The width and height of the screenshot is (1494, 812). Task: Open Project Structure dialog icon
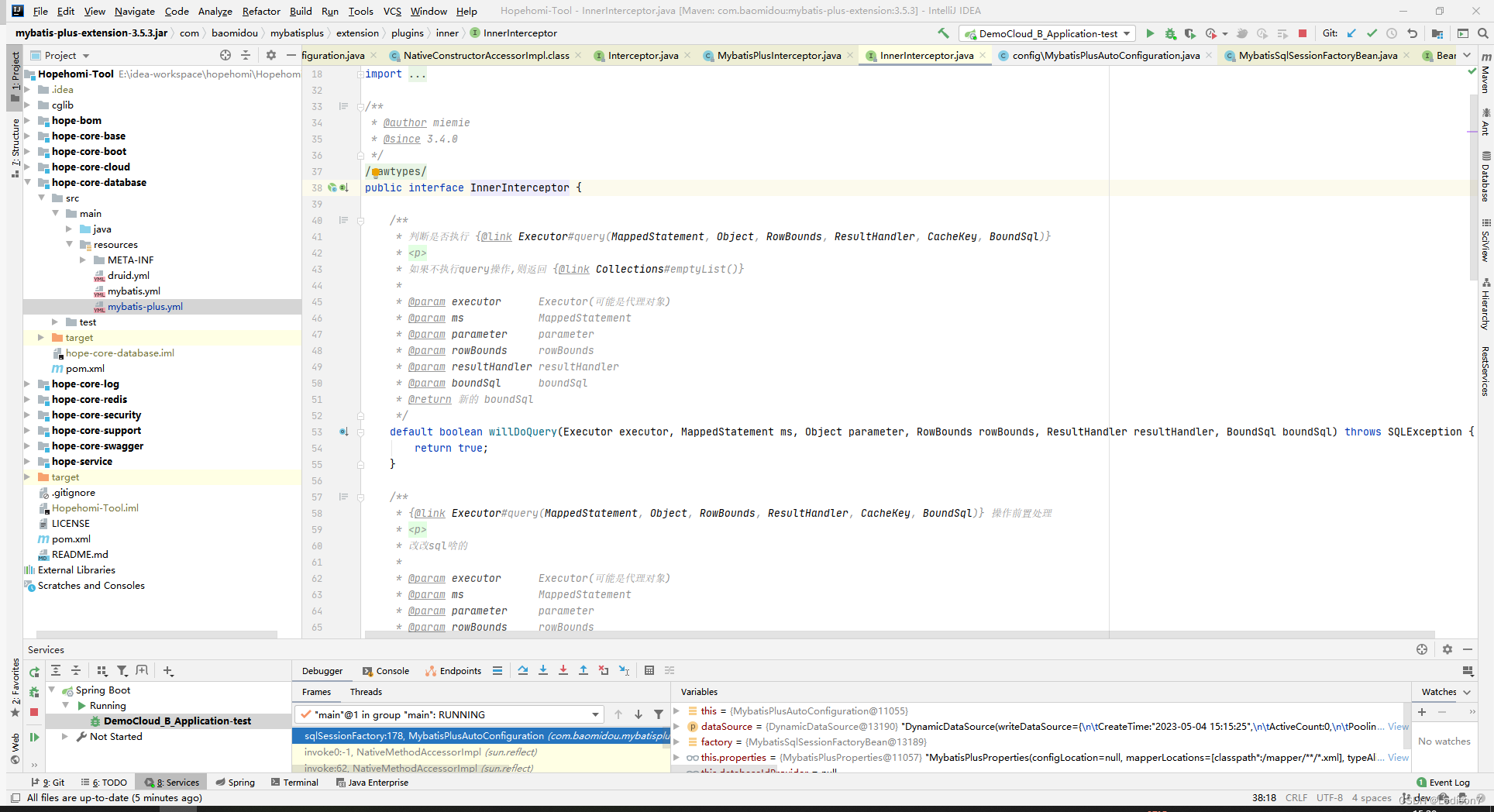click(x=1437, y=33)
